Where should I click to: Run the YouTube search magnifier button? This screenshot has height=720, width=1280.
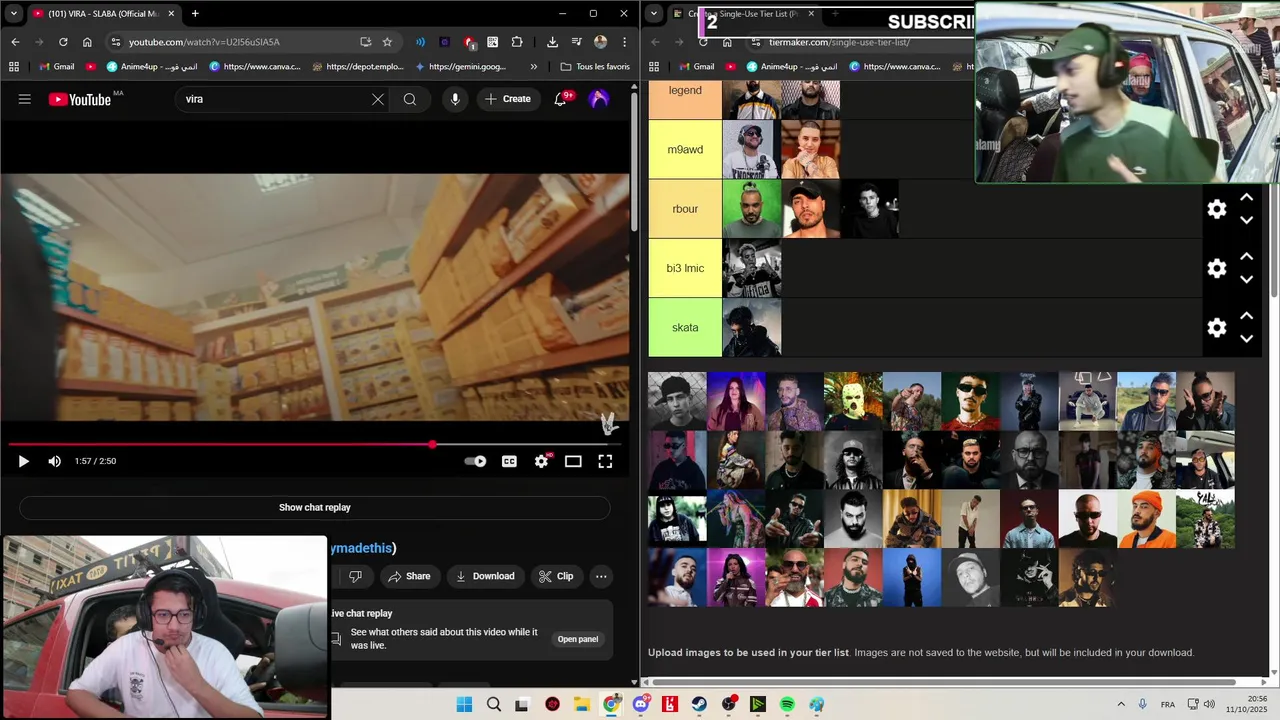click(x=410, y=99)
